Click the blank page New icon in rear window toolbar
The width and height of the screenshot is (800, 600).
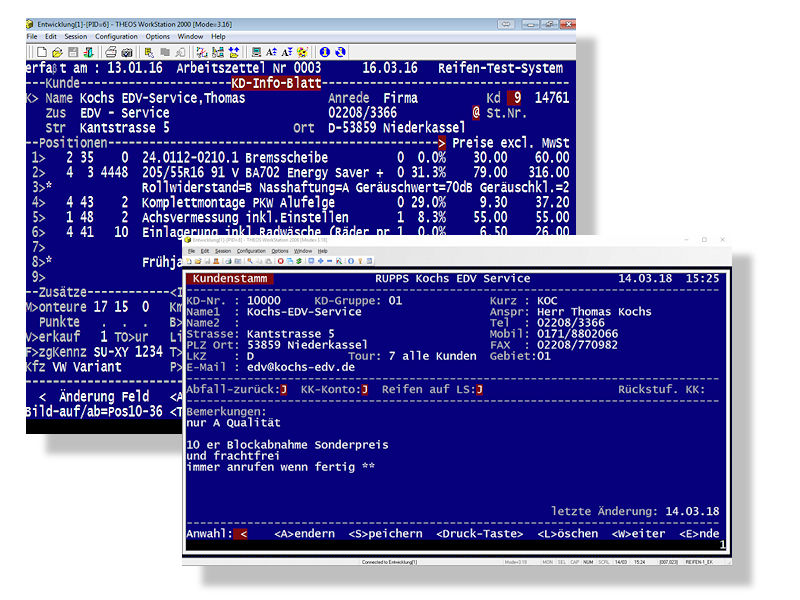42,52
